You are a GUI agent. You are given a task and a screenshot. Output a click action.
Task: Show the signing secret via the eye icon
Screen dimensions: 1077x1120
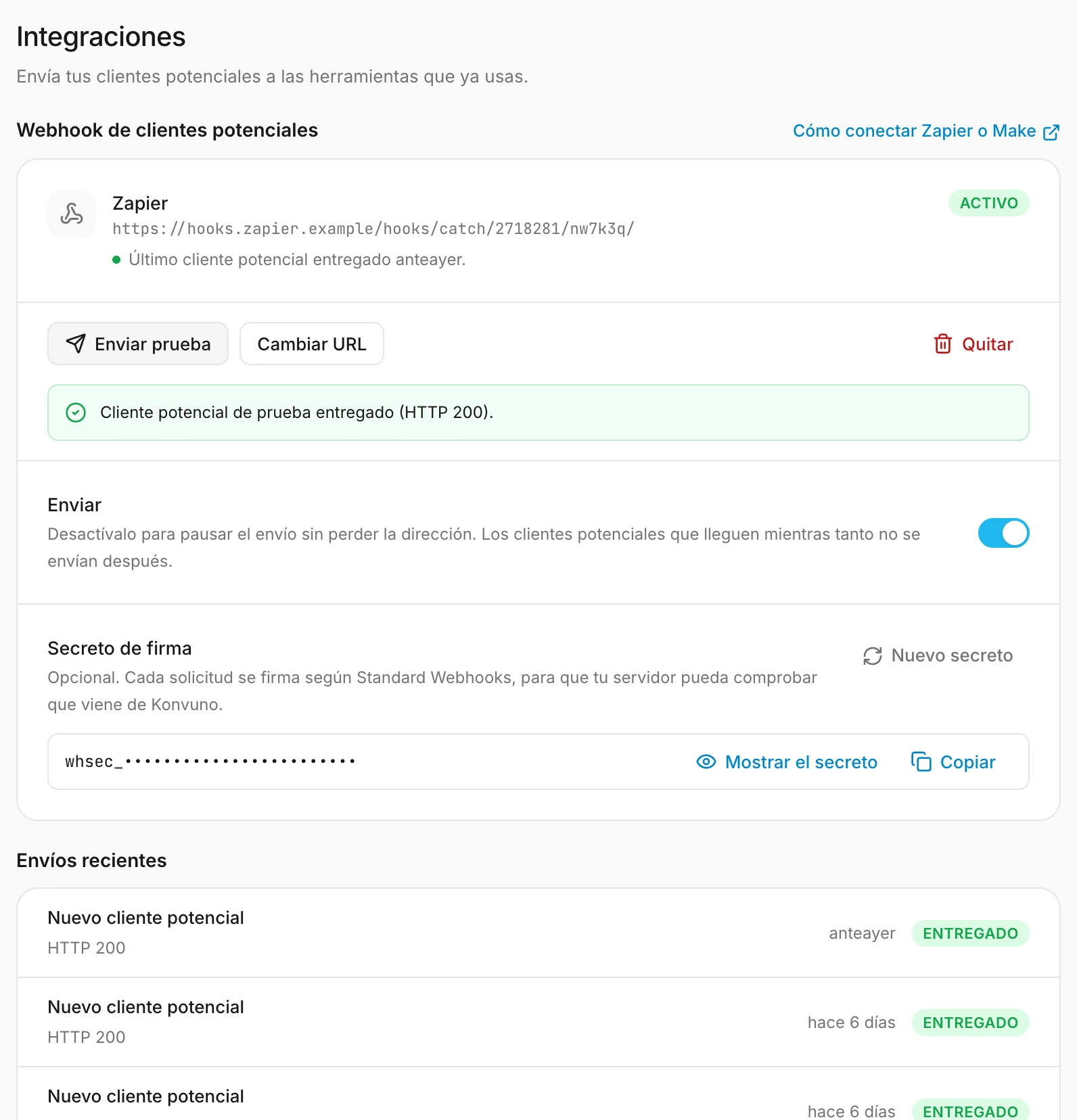(x=706, y=762)
